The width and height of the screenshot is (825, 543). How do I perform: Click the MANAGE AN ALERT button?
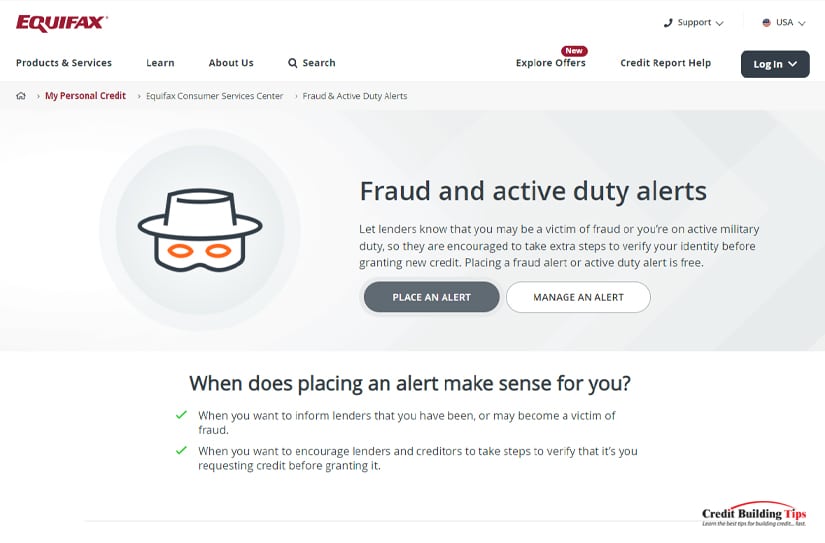point(578,297)
